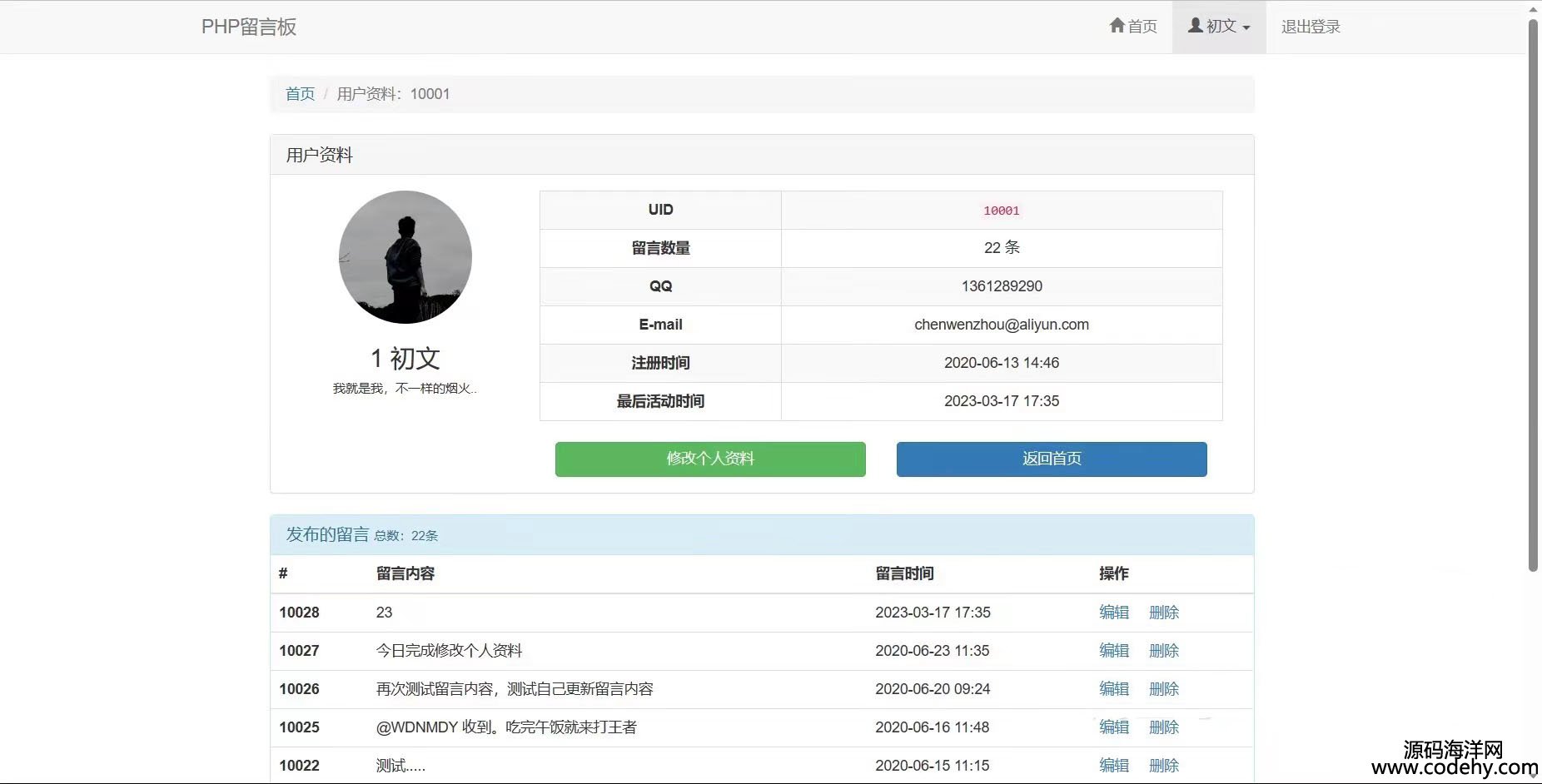Edit message 10026 via 编辑 link

pos(1113,689)
